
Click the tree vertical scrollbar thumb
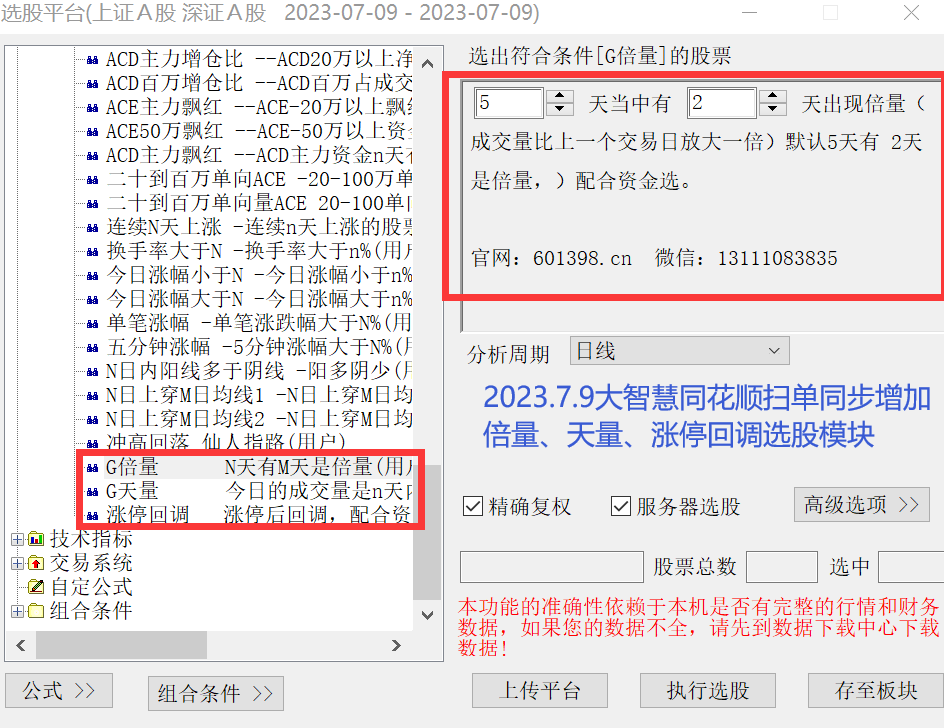tap(427, 532)
